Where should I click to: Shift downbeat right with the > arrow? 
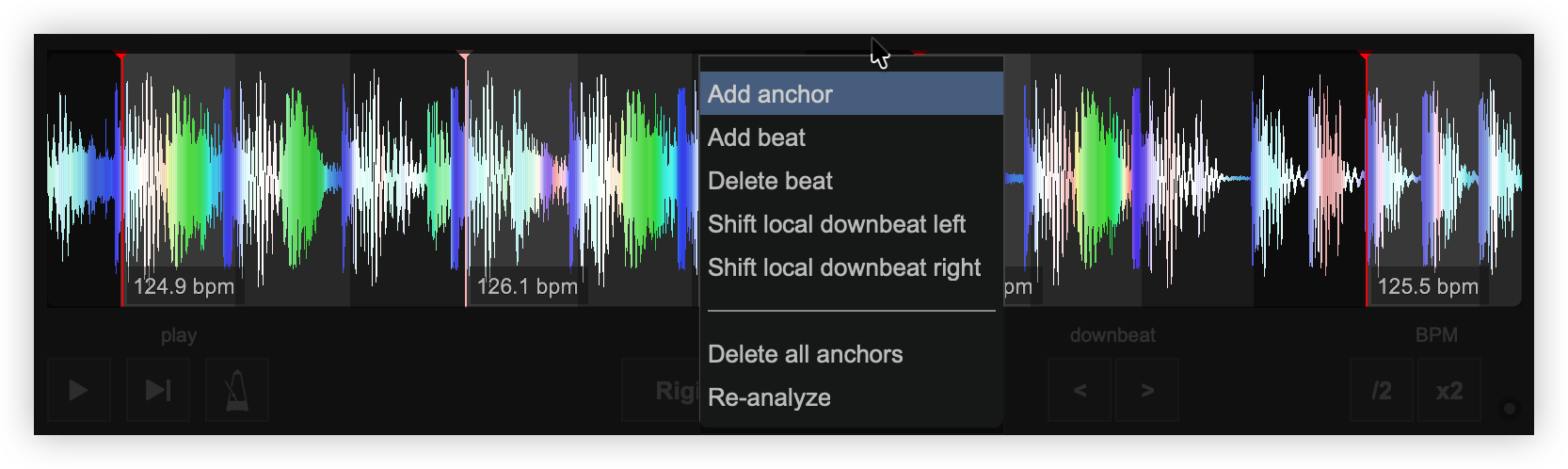(1147, 390)
